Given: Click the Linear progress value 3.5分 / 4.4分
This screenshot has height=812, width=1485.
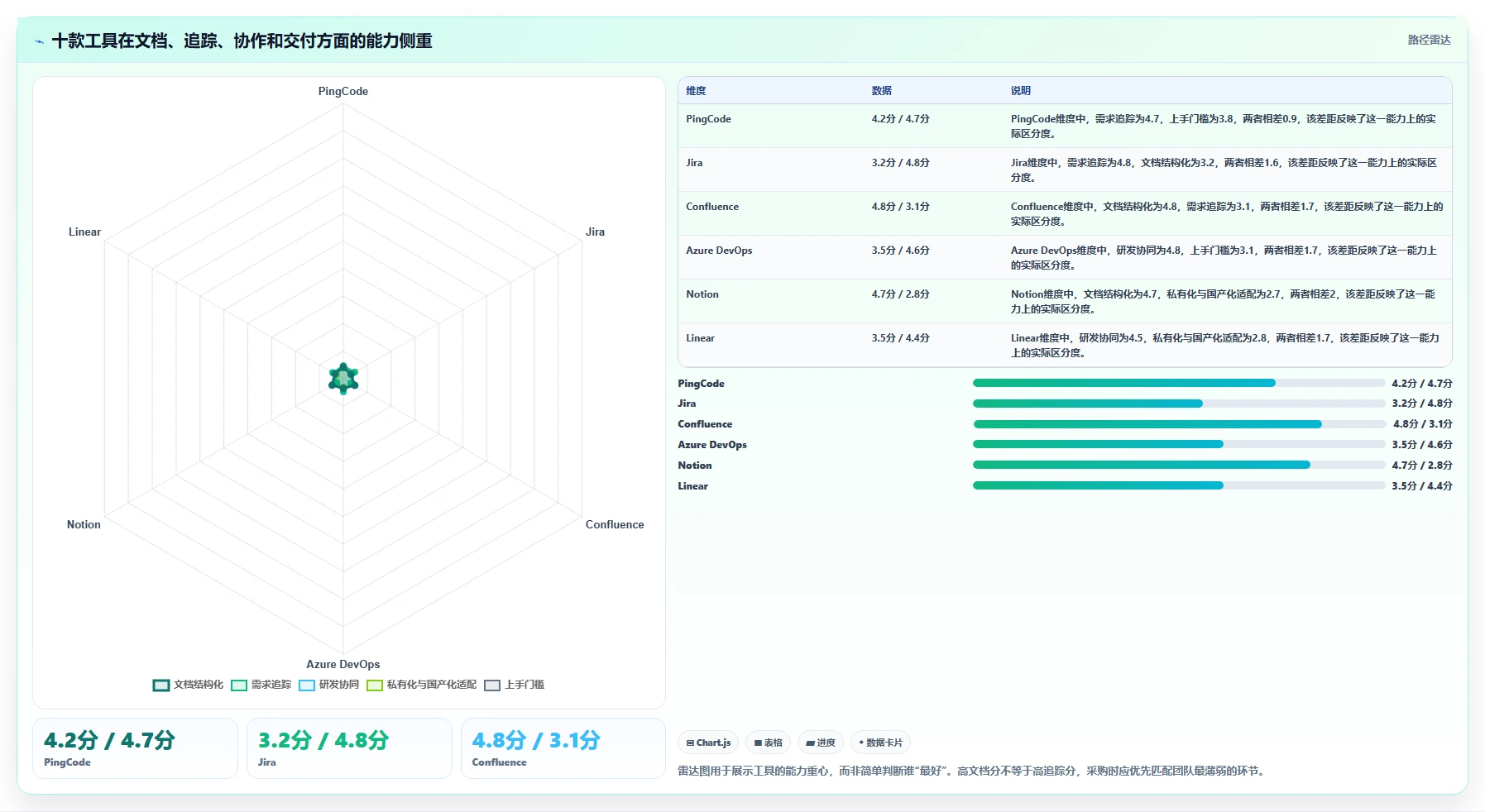Looking at the screenshot, I should [1422, 486].
